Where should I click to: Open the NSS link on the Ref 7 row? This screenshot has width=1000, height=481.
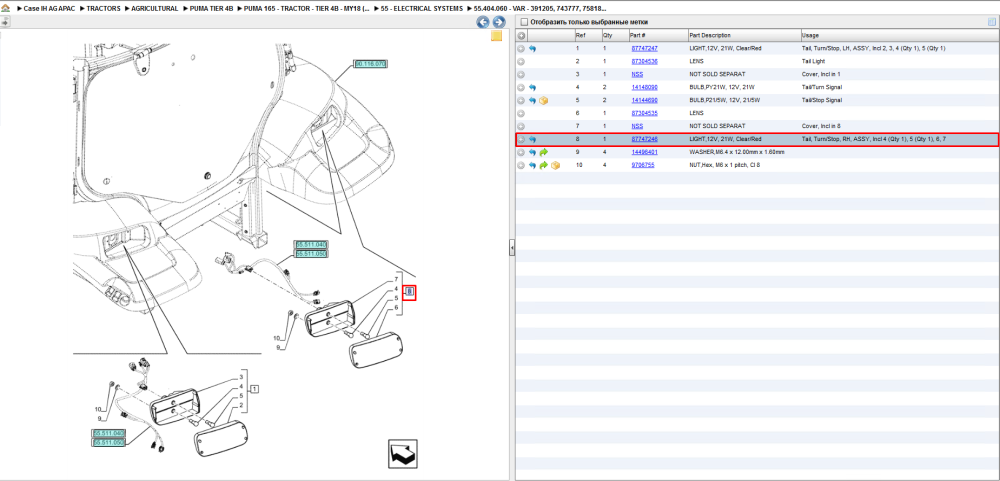[637, 126]
